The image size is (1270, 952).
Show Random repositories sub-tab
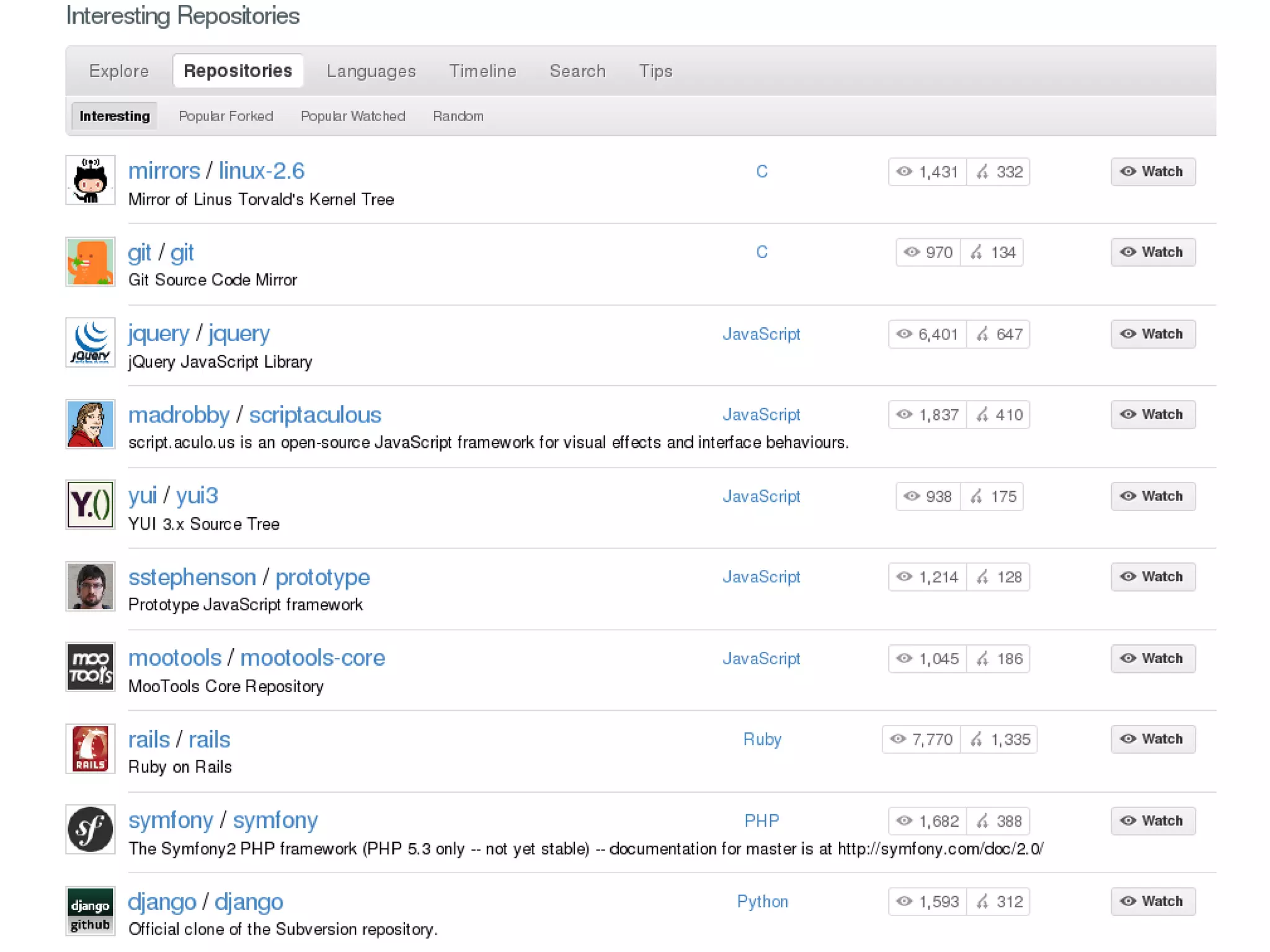[458, 116]
